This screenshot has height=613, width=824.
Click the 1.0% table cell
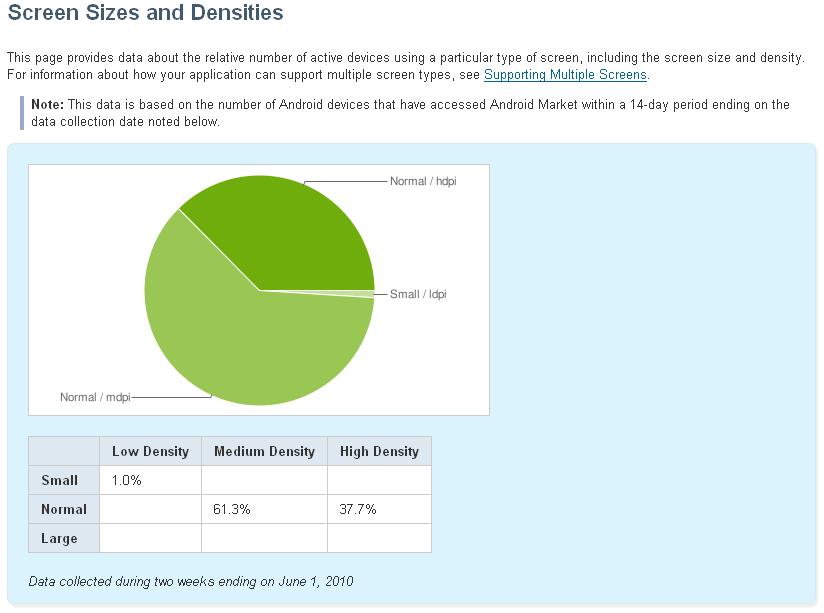(x=150, y=480)
